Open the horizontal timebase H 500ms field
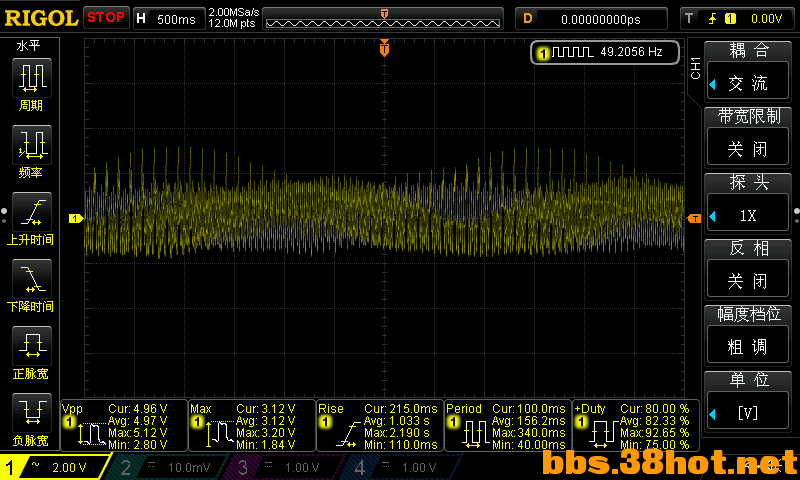The width and height of the screenshot is (800, 480). [169, 19]
